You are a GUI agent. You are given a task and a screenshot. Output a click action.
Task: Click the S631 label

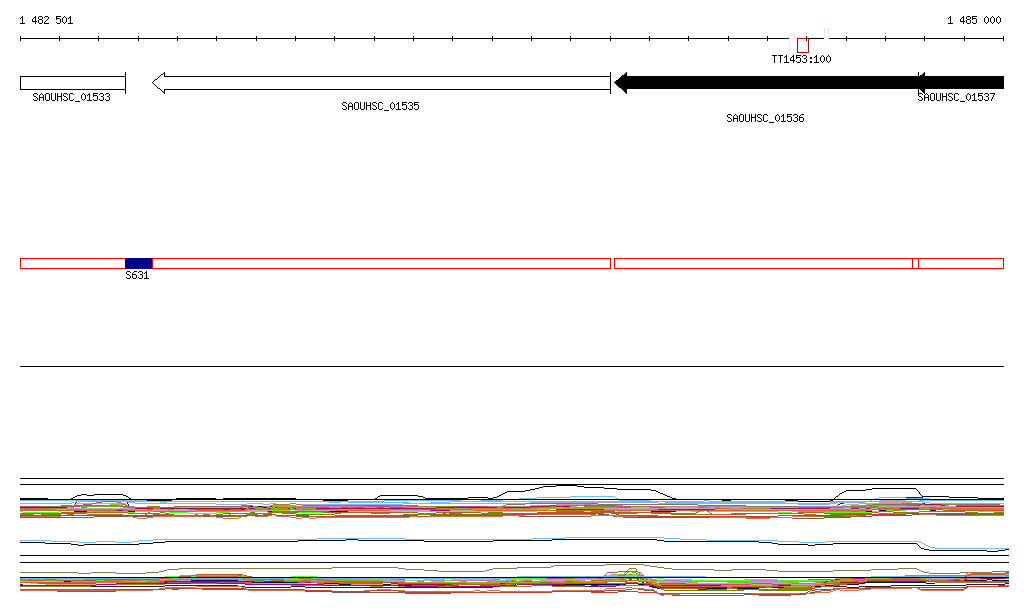[x=137, y=275]
